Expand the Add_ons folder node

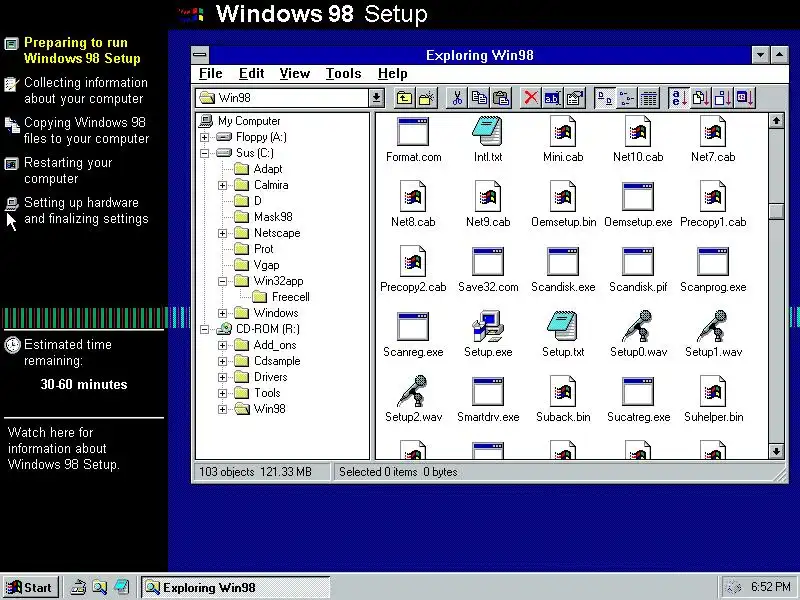(222, 345)
